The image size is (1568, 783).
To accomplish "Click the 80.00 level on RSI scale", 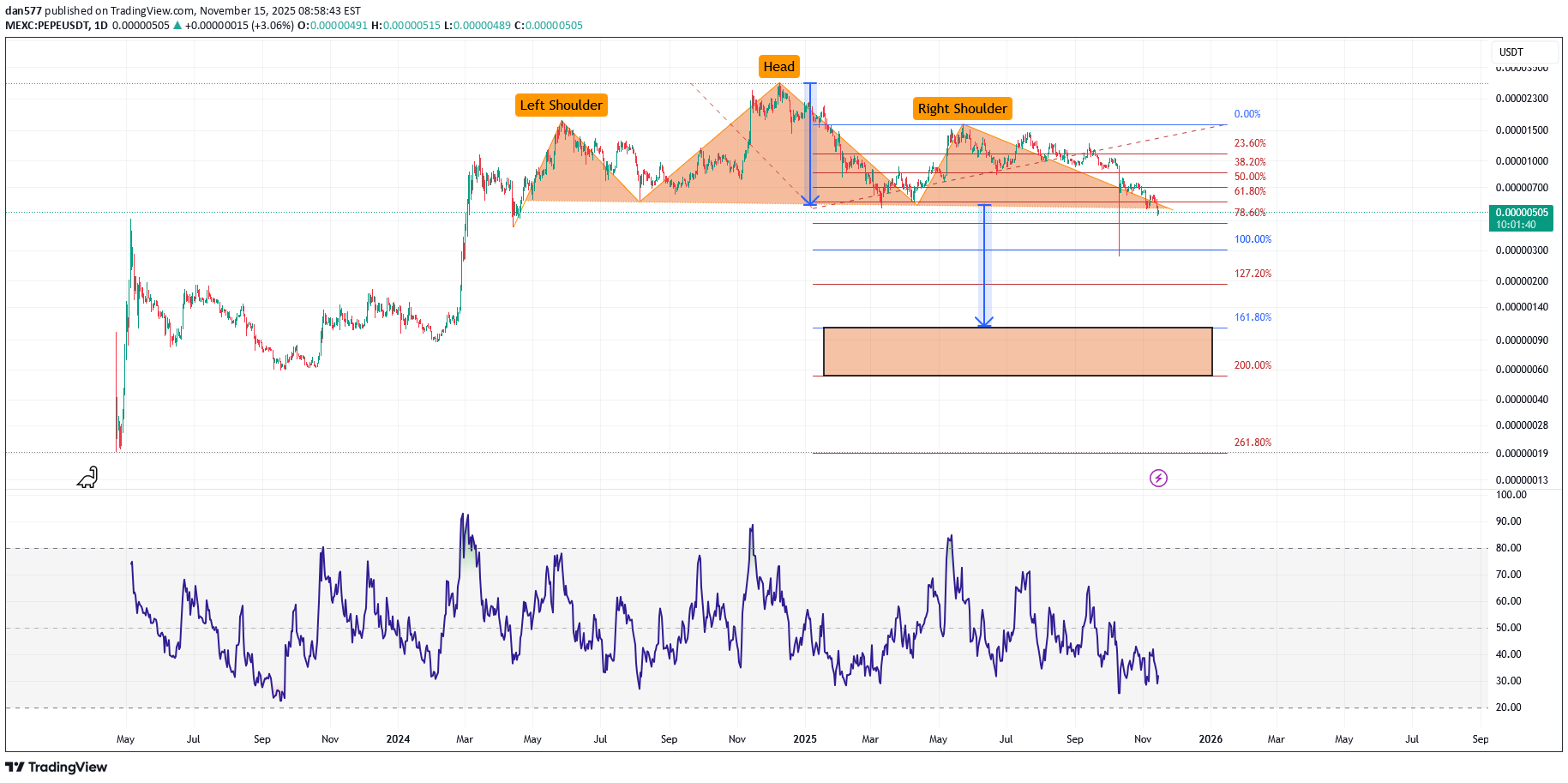I will pos(1508,548).
